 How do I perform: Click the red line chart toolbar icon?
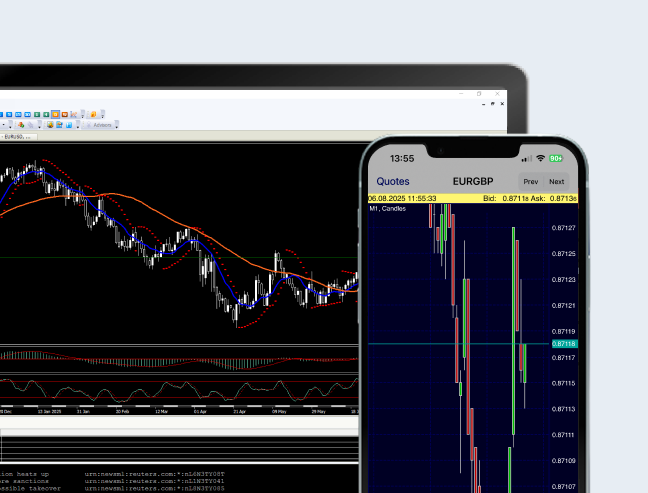tap(74, 115)
